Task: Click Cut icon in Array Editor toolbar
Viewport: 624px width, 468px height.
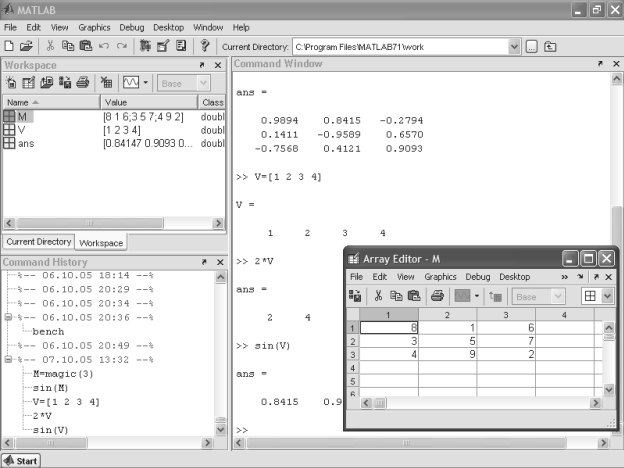Action: click(x=378, y=296)
